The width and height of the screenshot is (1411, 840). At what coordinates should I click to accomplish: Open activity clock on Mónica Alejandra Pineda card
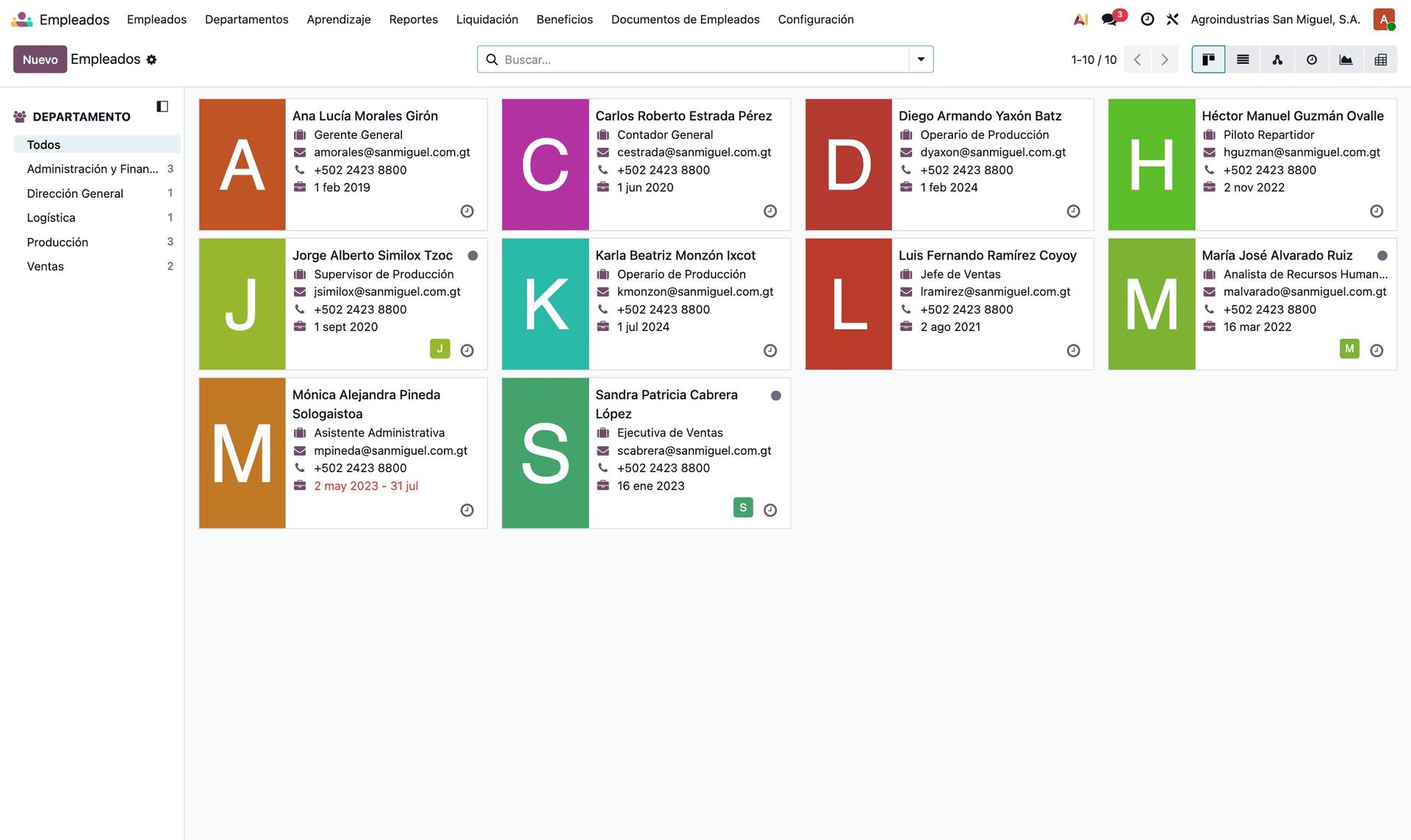click(x=467, y=510)
